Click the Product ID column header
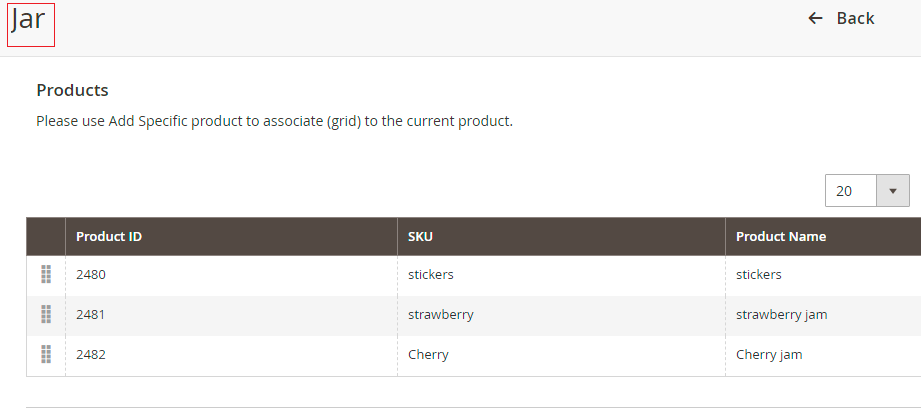This screenshot has height=411, width=921. (x=109, y=237)
